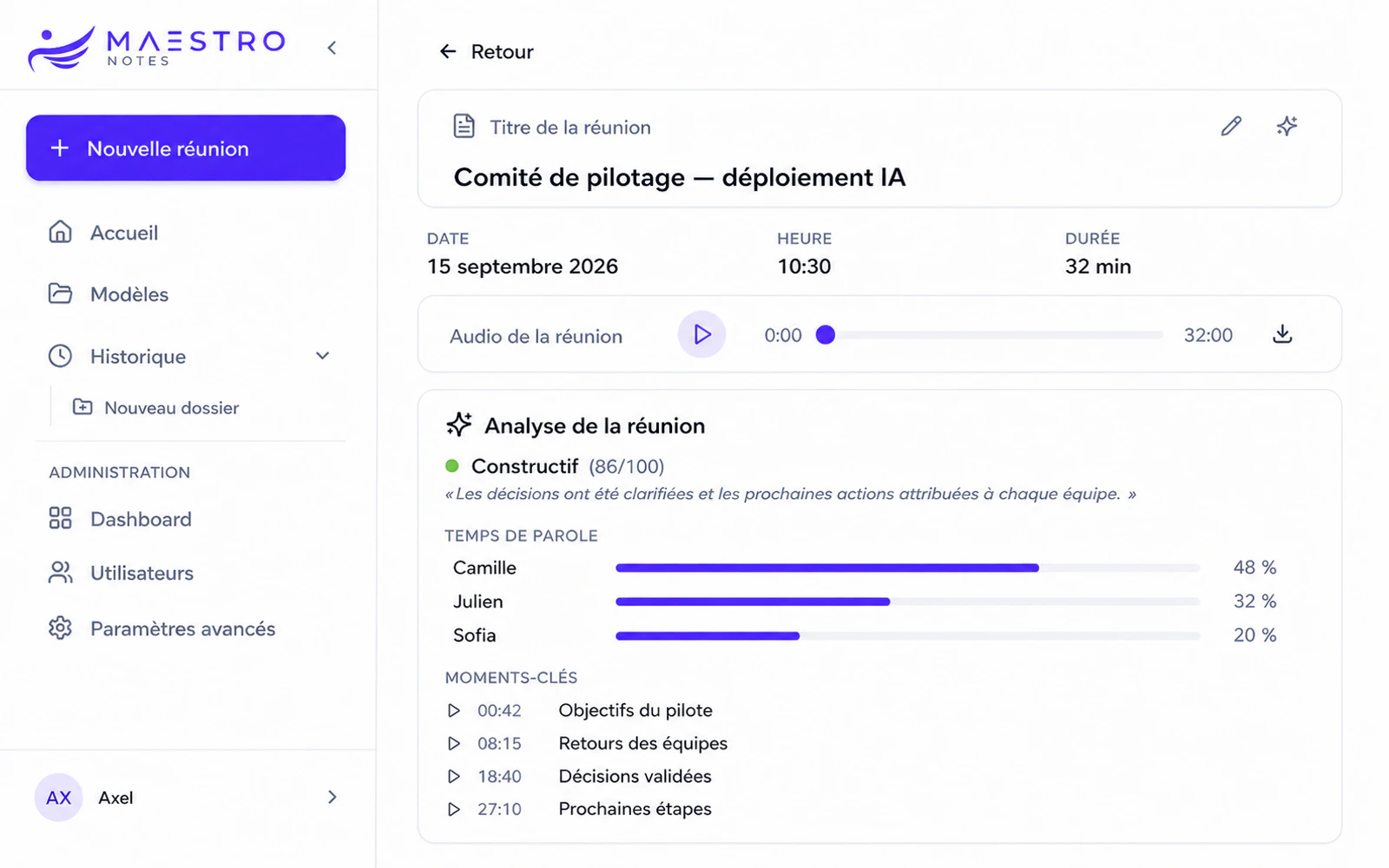
Task: Click the Constructif score (86/100)
Action: click(x=626, y=467)
